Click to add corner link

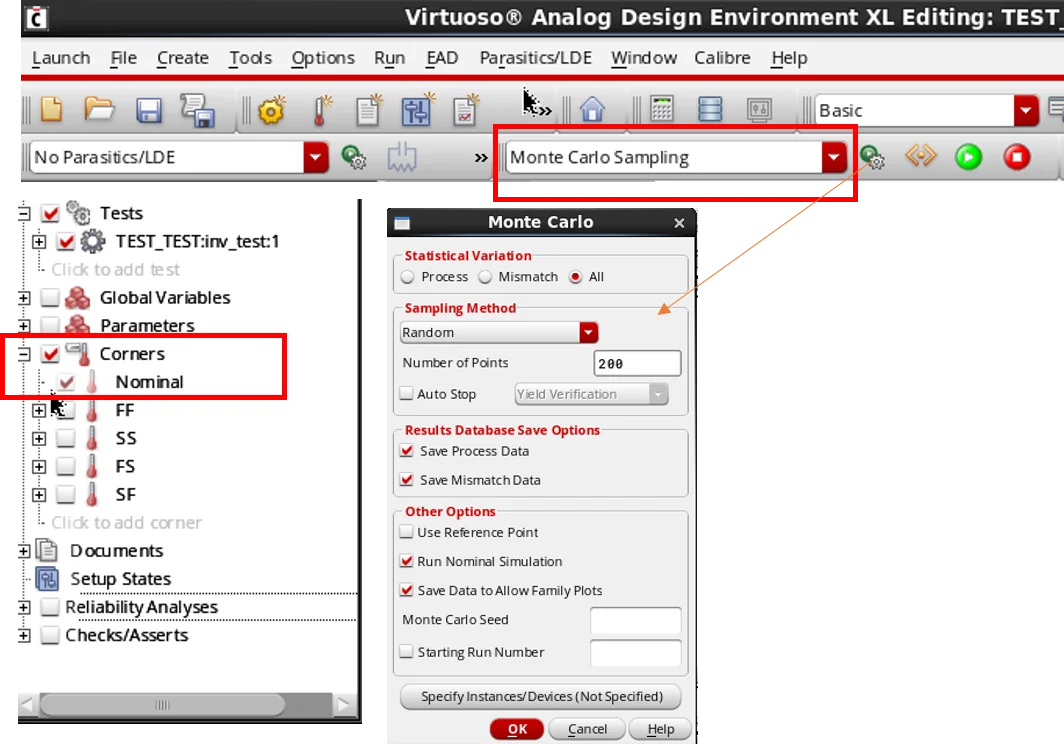click(126, 523)
